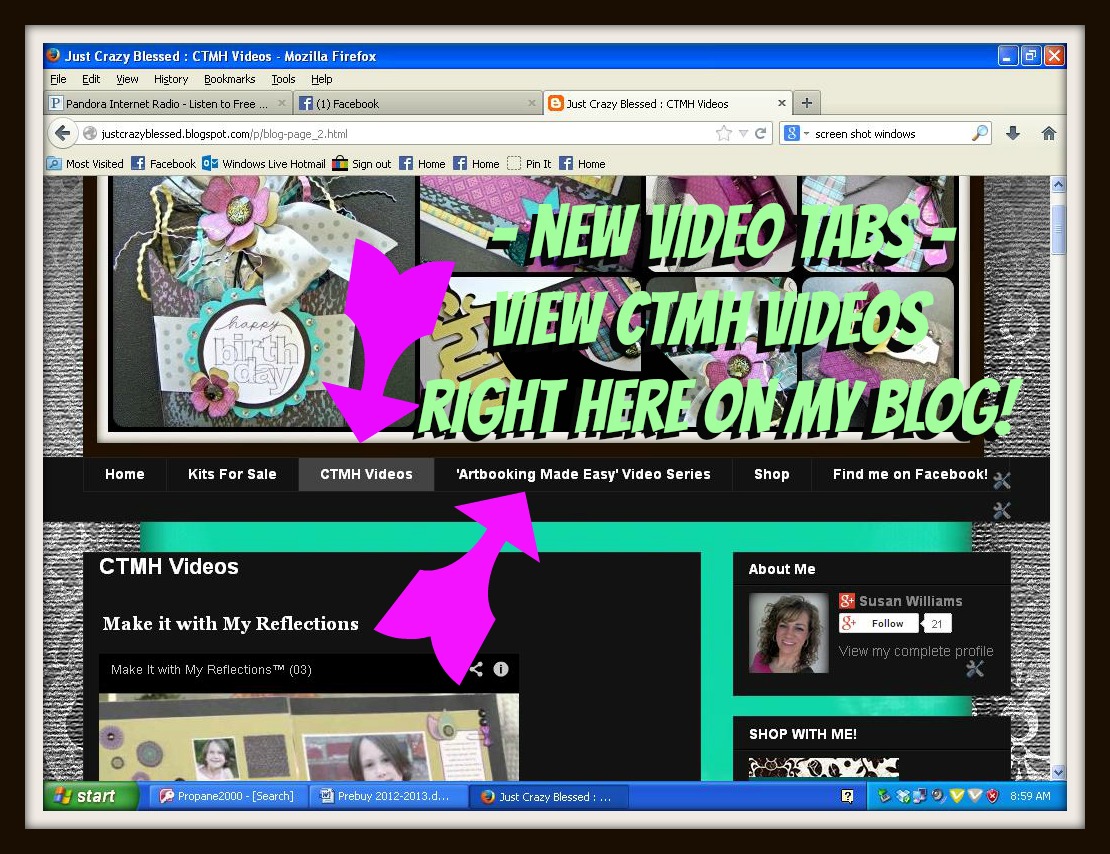Open the Help menu
Viewport: 1110px width, 854px height.
point(321,79)
